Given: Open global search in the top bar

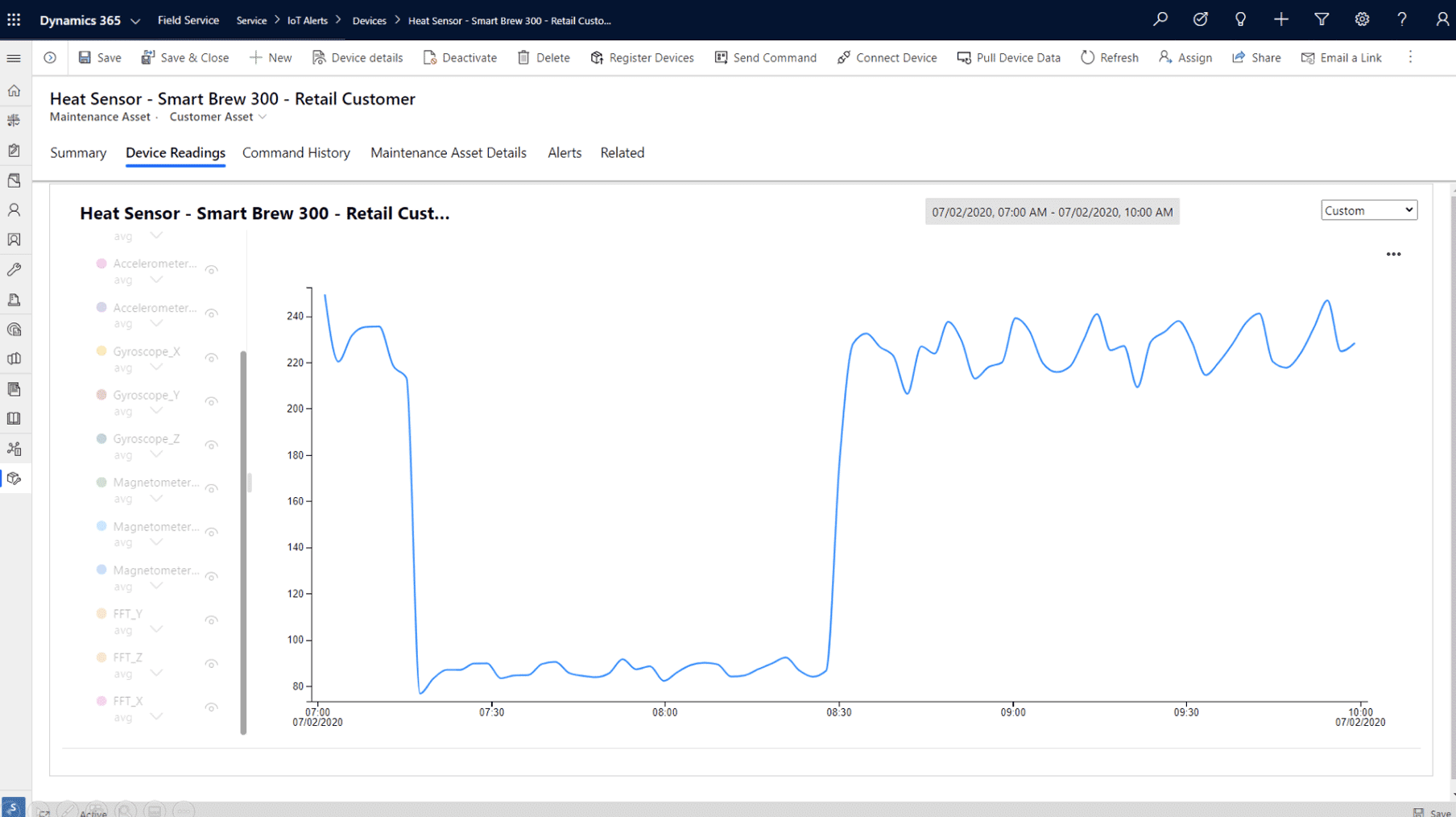Looking at the screenshot, I should click(1160, 19).
